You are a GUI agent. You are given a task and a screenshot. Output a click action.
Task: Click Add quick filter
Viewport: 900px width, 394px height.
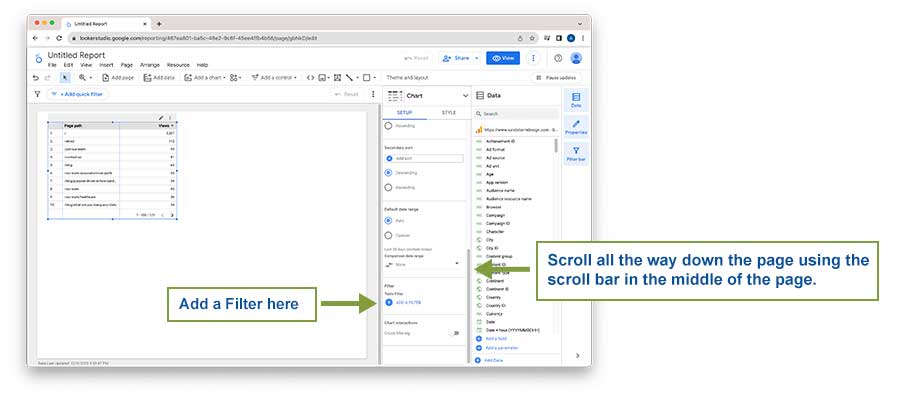pyautogui.click(x=77, y=94)
